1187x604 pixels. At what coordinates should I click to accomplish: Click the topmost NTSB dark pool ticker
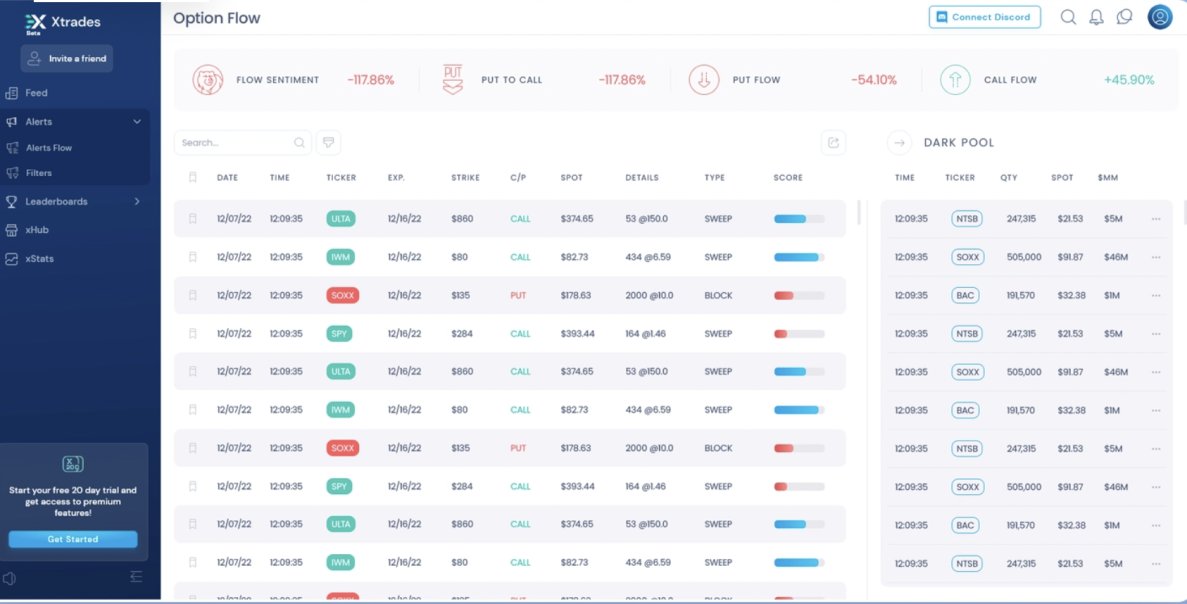(967, 219)
